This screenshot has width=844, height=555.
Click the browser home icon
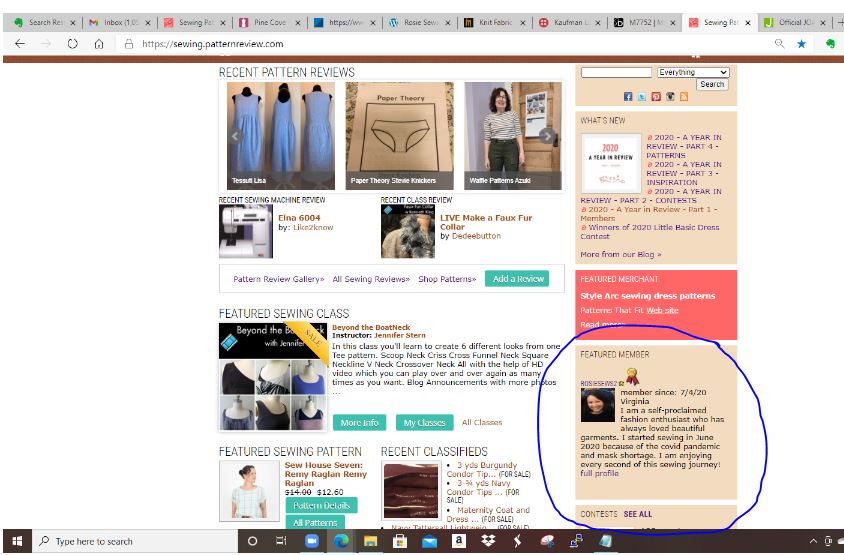point(99,44)
